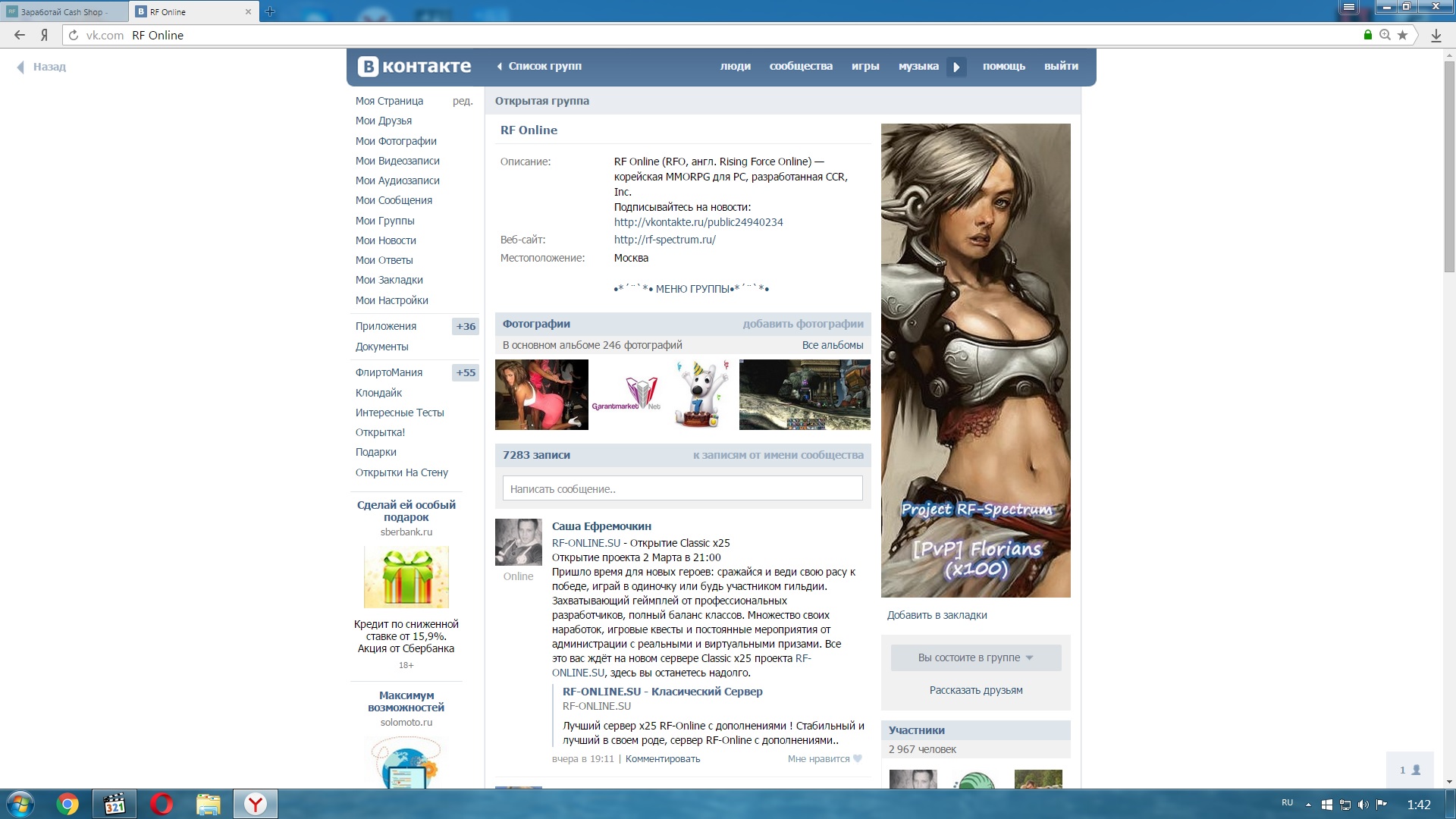Open the Вы состоите в группе dropdown

click(x=976, y=657)
